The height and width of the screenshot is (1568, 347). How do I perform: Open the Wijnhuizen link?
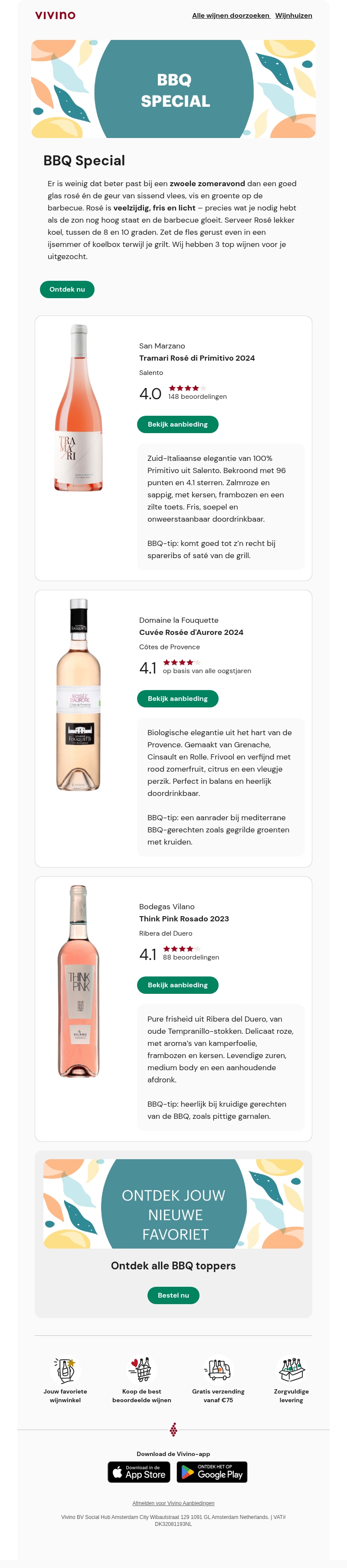pos(293,16)
